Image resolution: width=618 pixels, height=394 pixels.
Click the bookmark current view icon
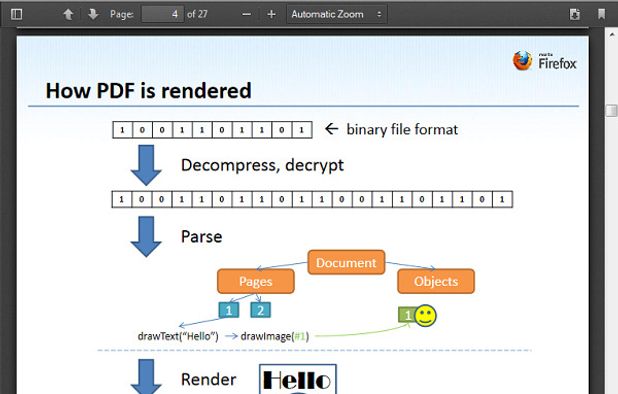601,14
